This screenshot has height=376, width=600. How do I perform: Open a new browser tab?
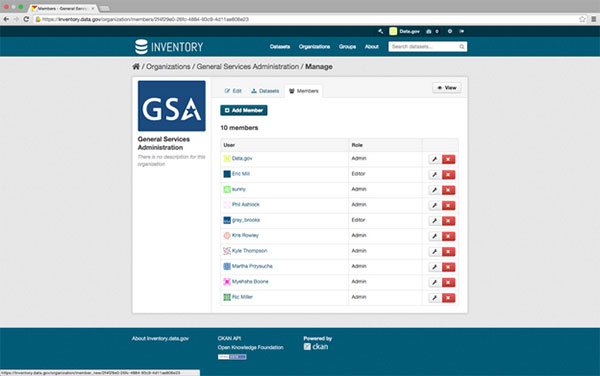point(104,8)
